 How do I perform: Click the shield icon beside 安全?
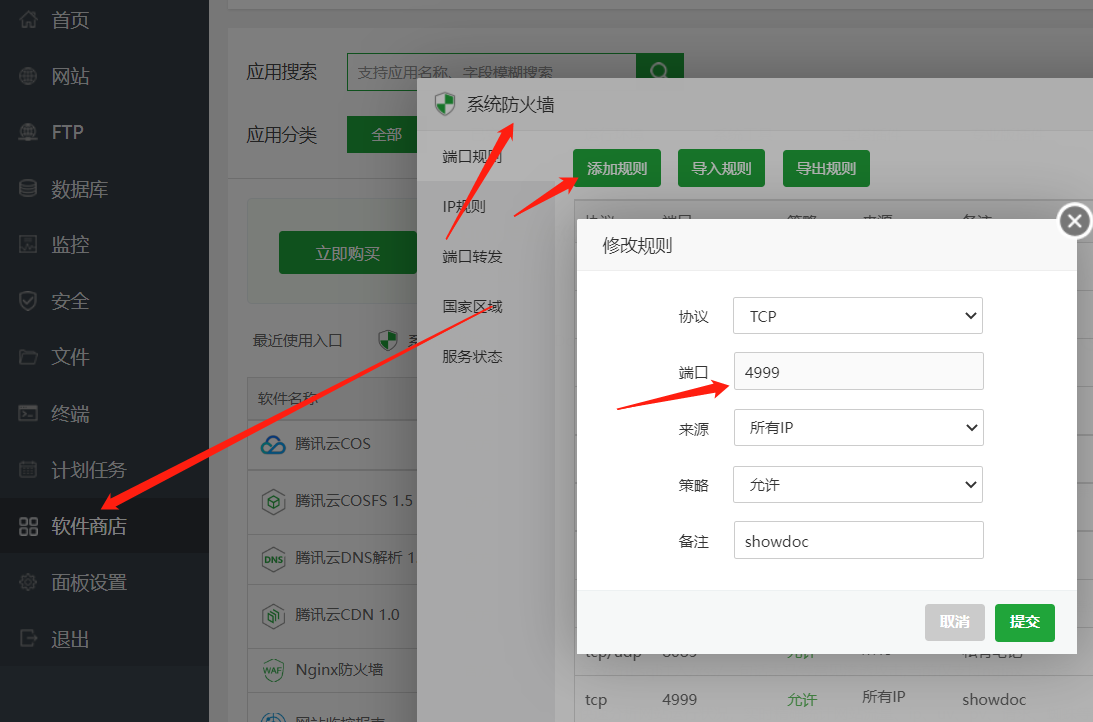point(28,301)
